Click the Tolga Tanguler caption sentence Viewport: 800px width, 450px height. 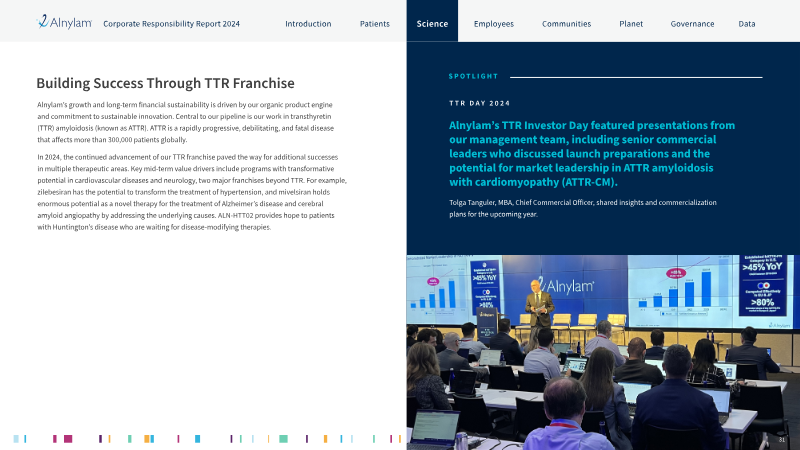click(x=583, y=208)
